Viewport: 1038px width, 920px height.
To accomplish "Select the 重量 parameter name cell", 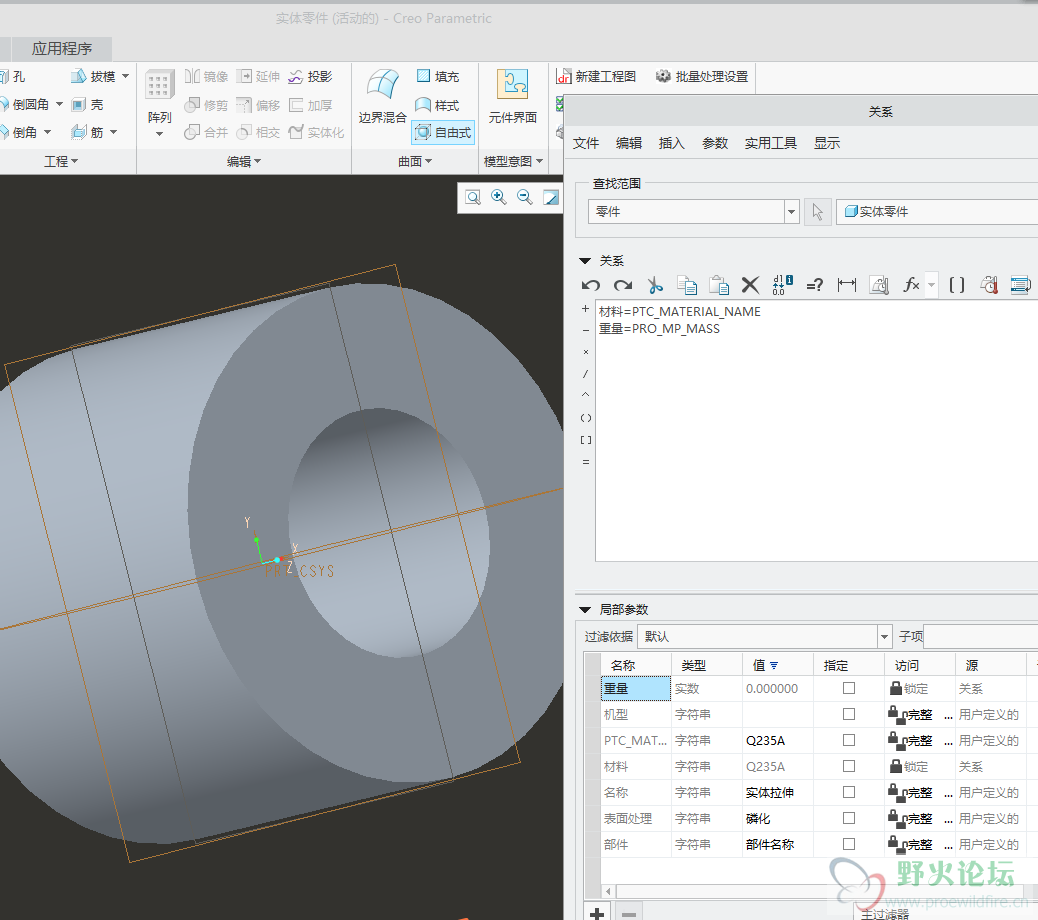I will click(636, 688).
